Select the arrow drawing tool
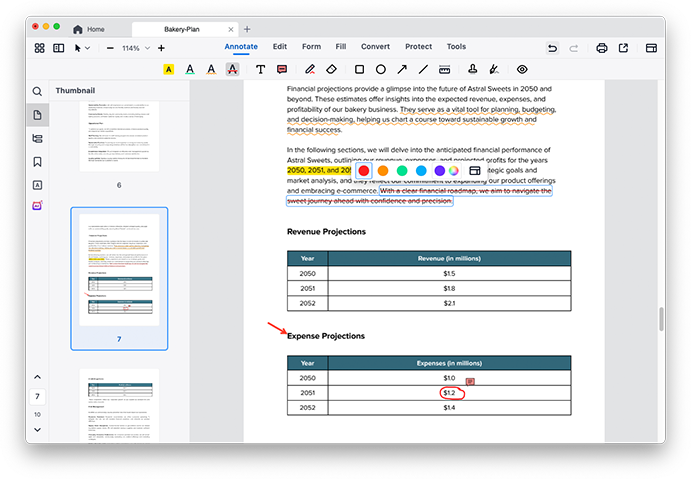Screen dimensions: 691x479 click(402, 70)
